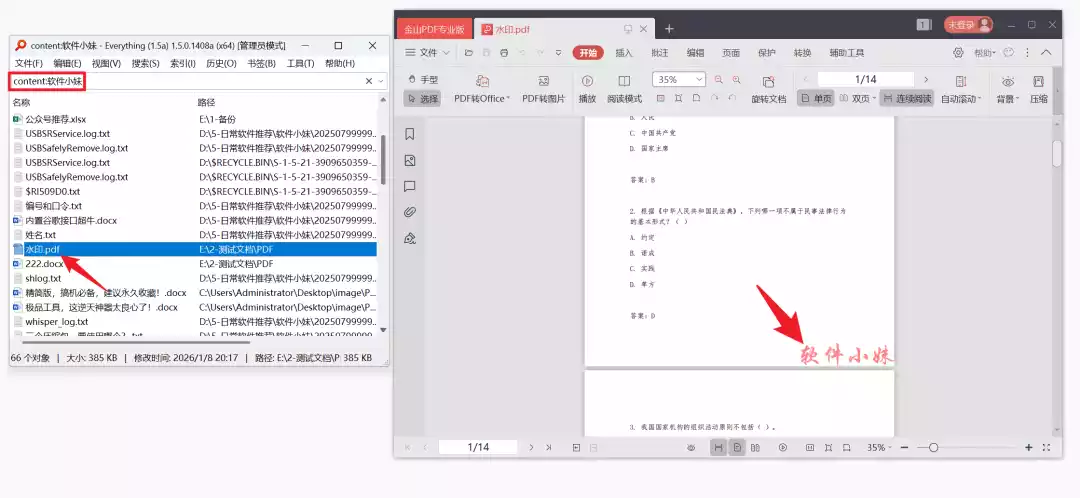Open 背景 background dropdown

coord(1008,90)
